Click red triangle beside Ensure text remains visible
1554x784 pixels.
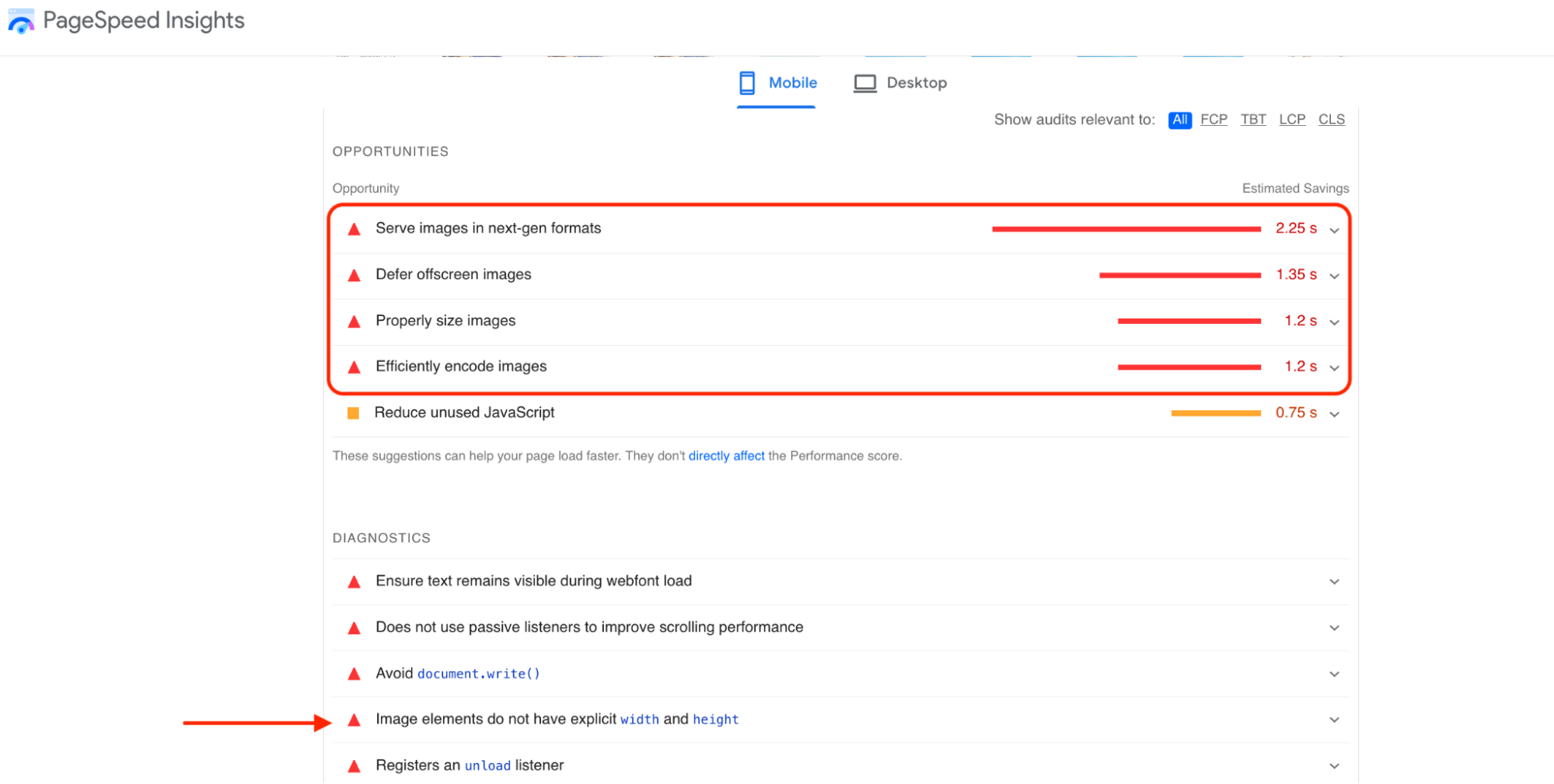[354, 581]
